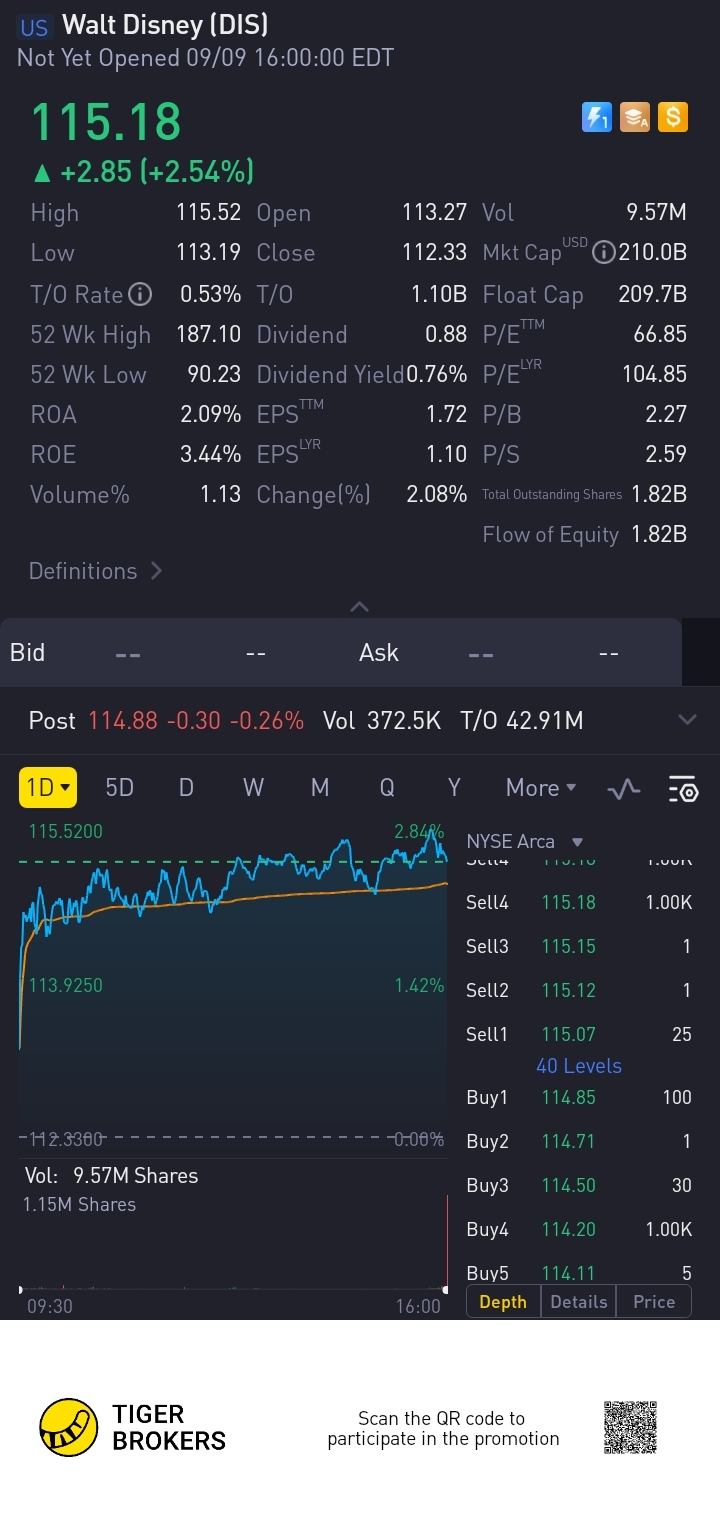The image size is (720, 1536).
Task: Switch to the Depth tab
Action: pyautogui.click(x=503, y=1302)
